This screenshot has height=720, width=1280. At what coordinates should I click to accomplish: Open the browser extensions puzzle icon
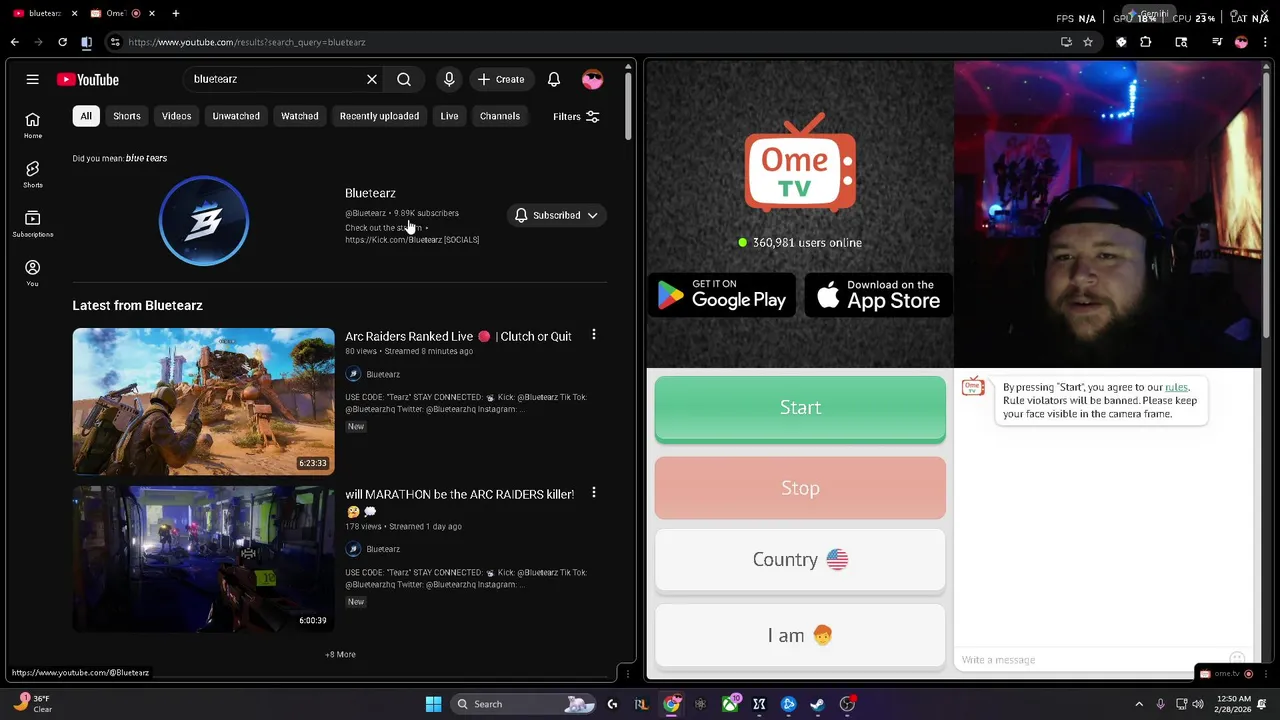[x=1146, y=42]
